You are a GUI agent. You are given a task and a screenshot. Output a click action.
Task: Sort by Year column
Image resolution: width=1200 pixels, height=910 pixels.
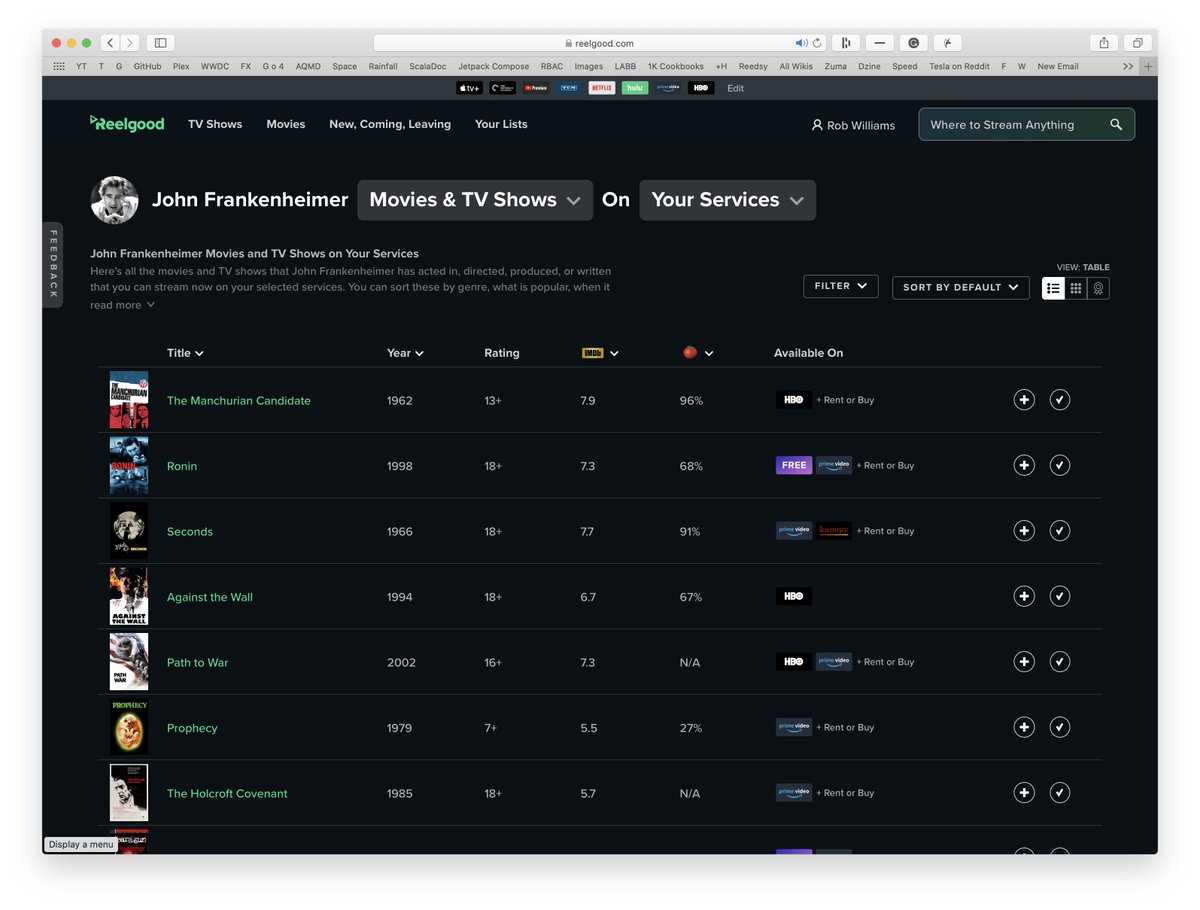[405, 353]
